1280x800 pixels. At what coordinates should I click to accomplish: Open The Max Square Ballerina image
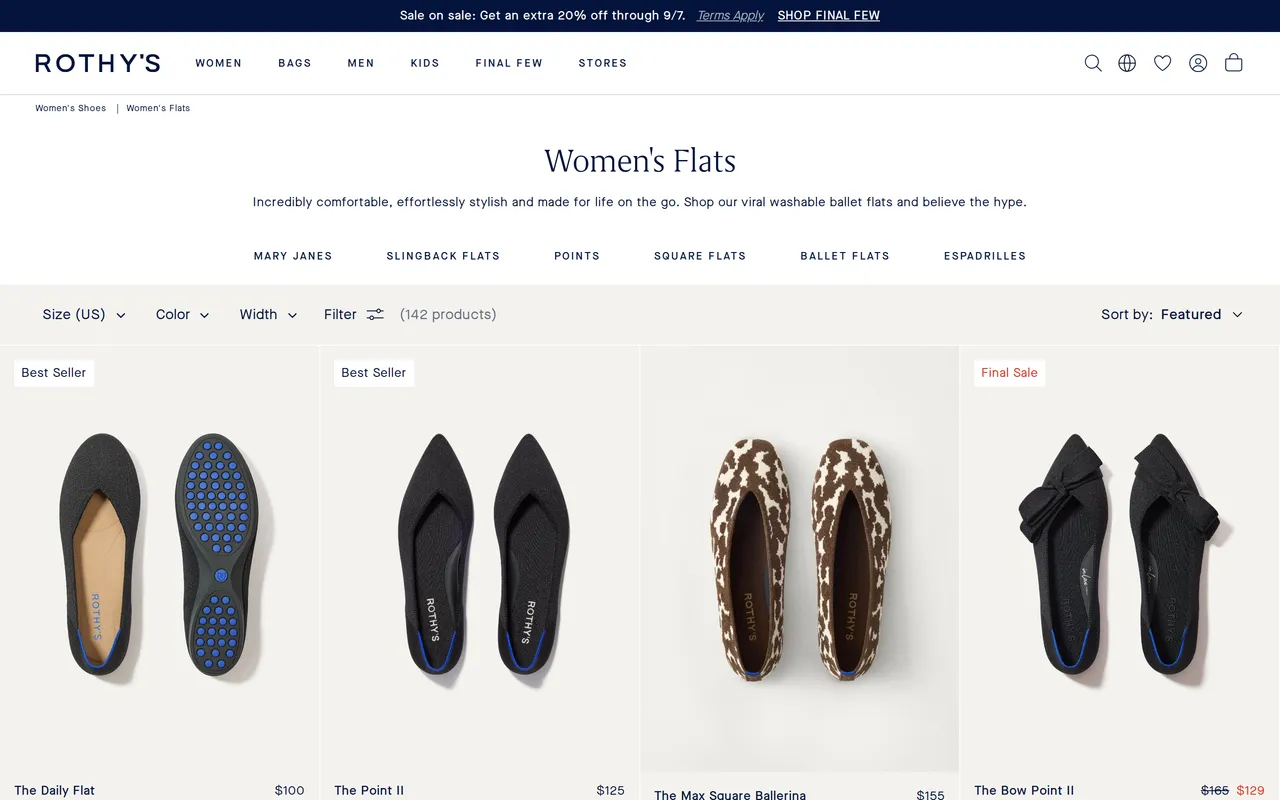pyautogui.click(x=800, y=559)
